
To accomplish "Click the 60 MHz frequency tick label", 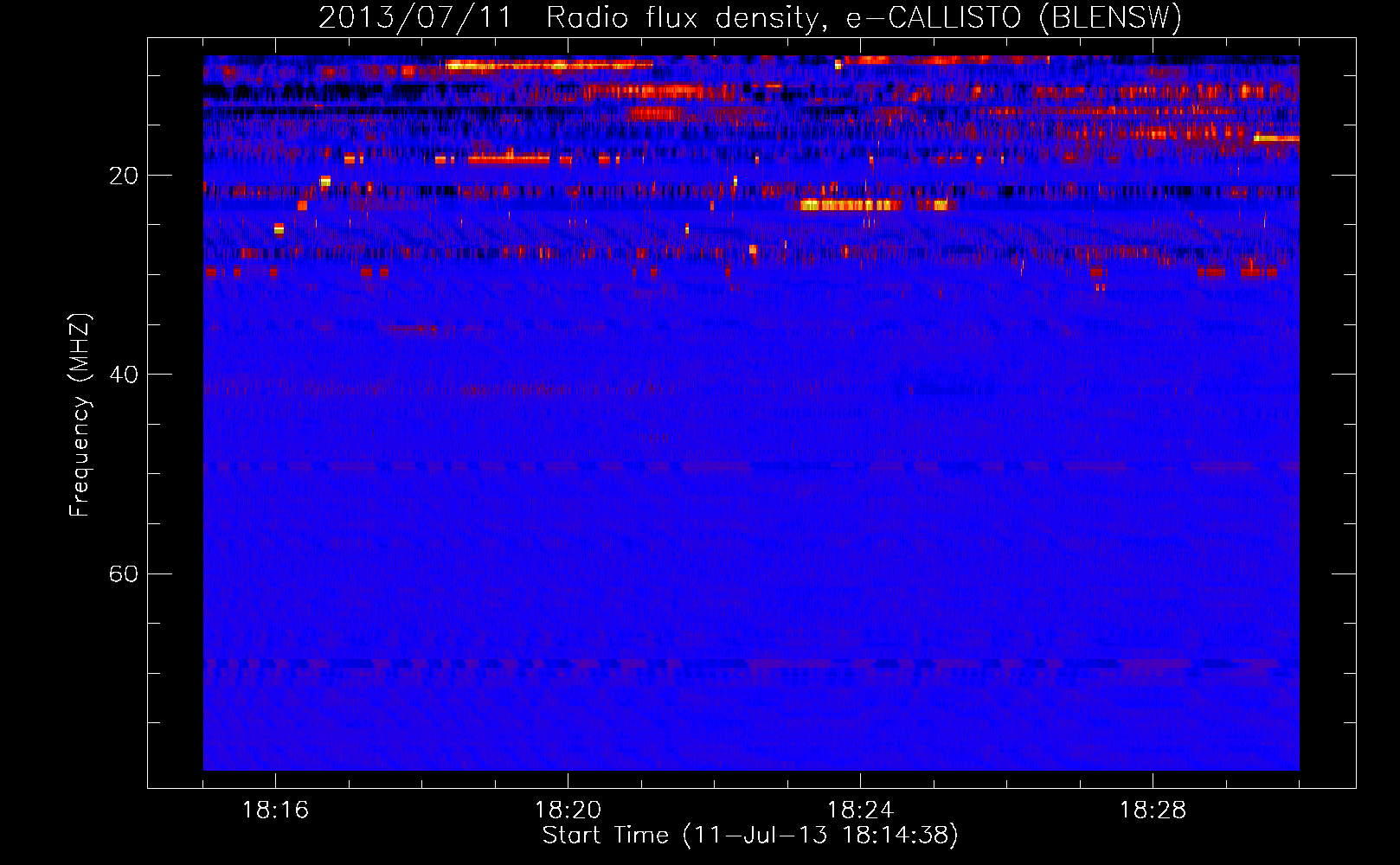I will (124, 573).
